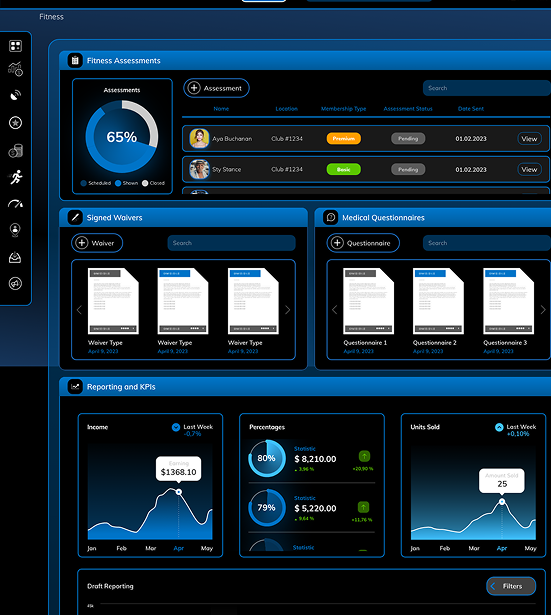Click the Basic membership badge
Screen dimensions: 551x615
pos(344,169)
